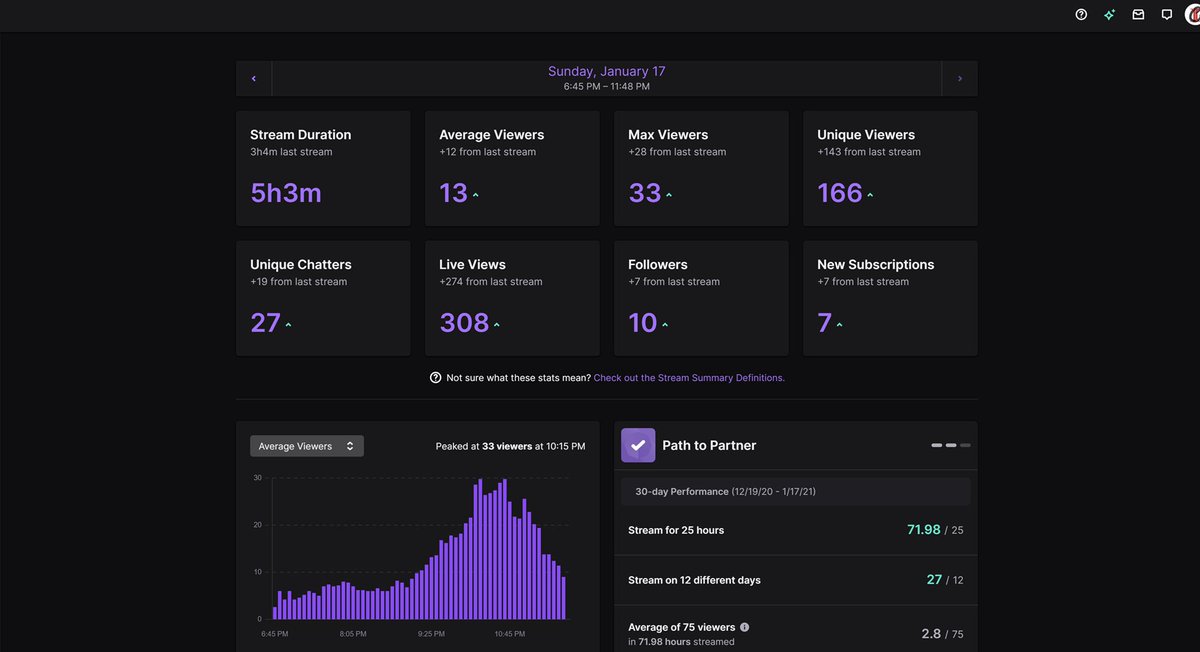Click the 30-day Performance header row
This screenshot has width=1200, height=652.
point(795,491)
